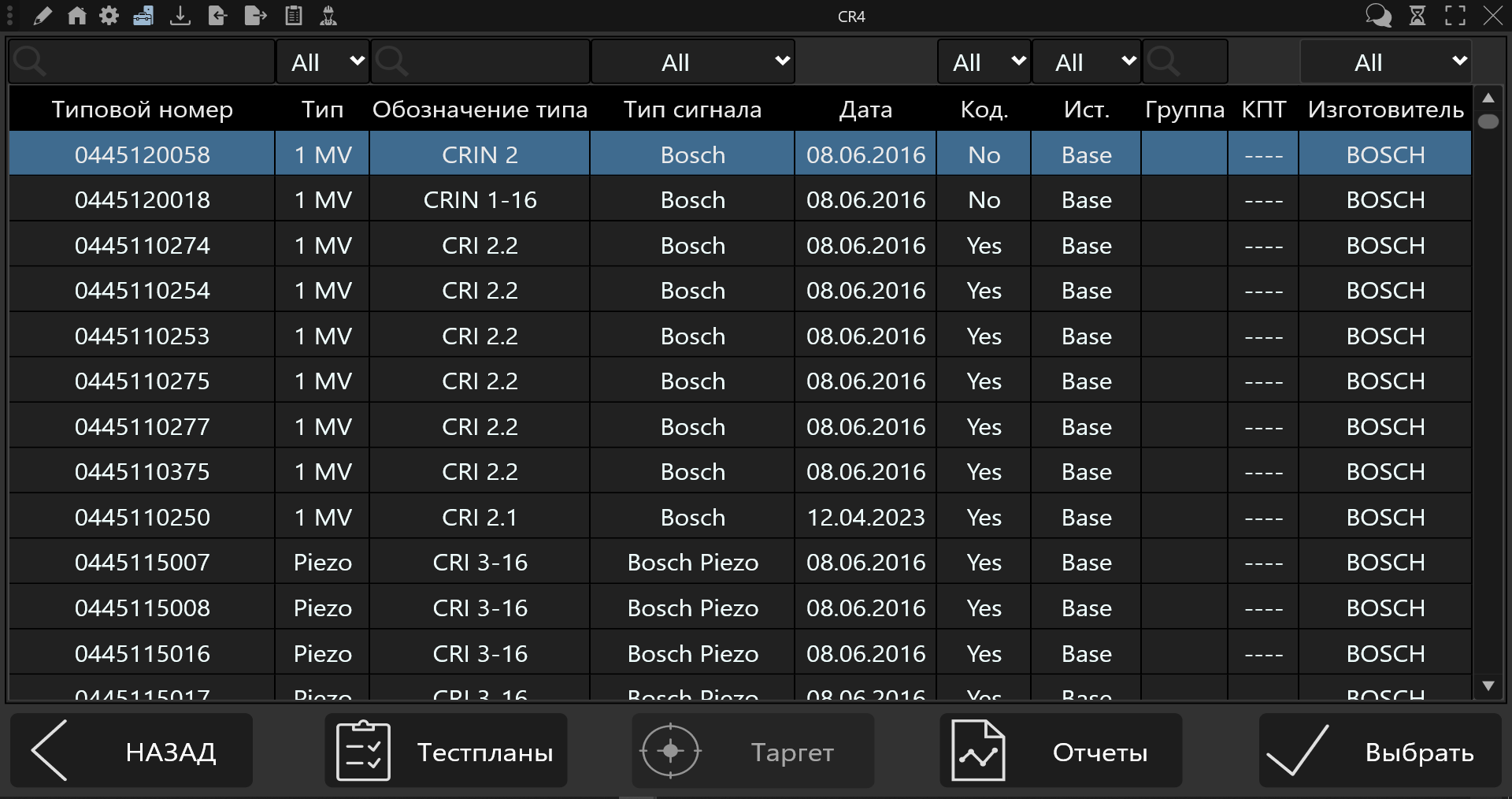The height and width of the screenshot is (799, 1512).
Task: Click the Выбрать confirm button
Action: pos(1380,751)
